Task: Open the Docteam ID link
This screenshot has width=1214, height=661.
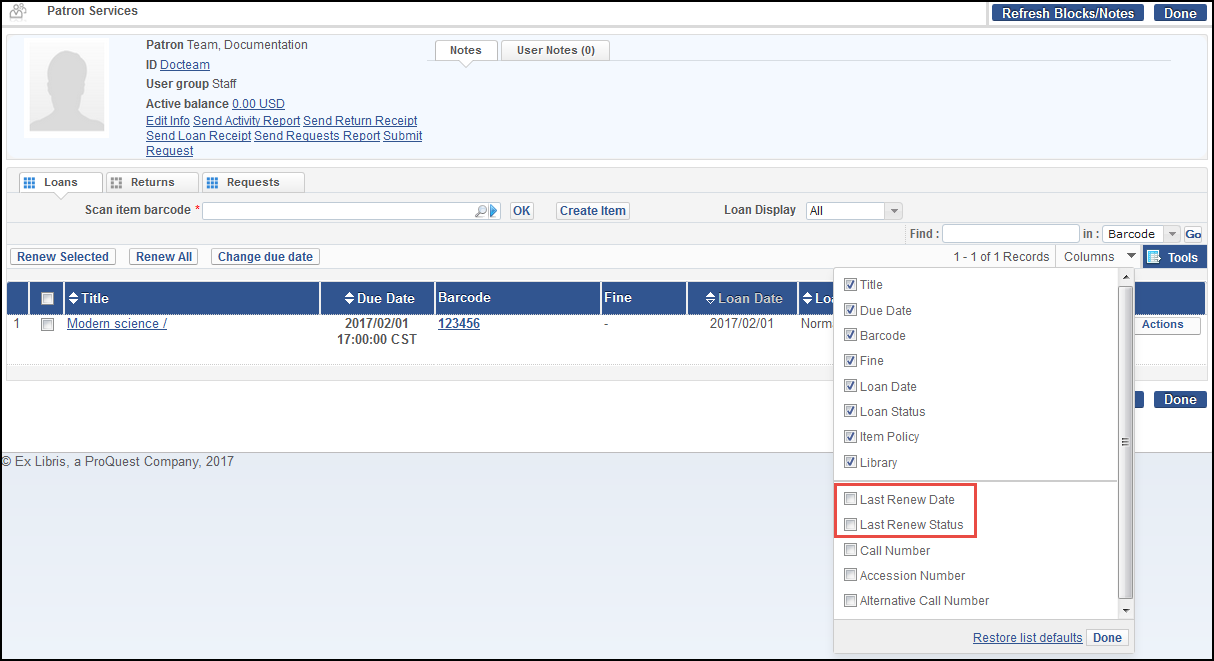Action: pos(185,65)
